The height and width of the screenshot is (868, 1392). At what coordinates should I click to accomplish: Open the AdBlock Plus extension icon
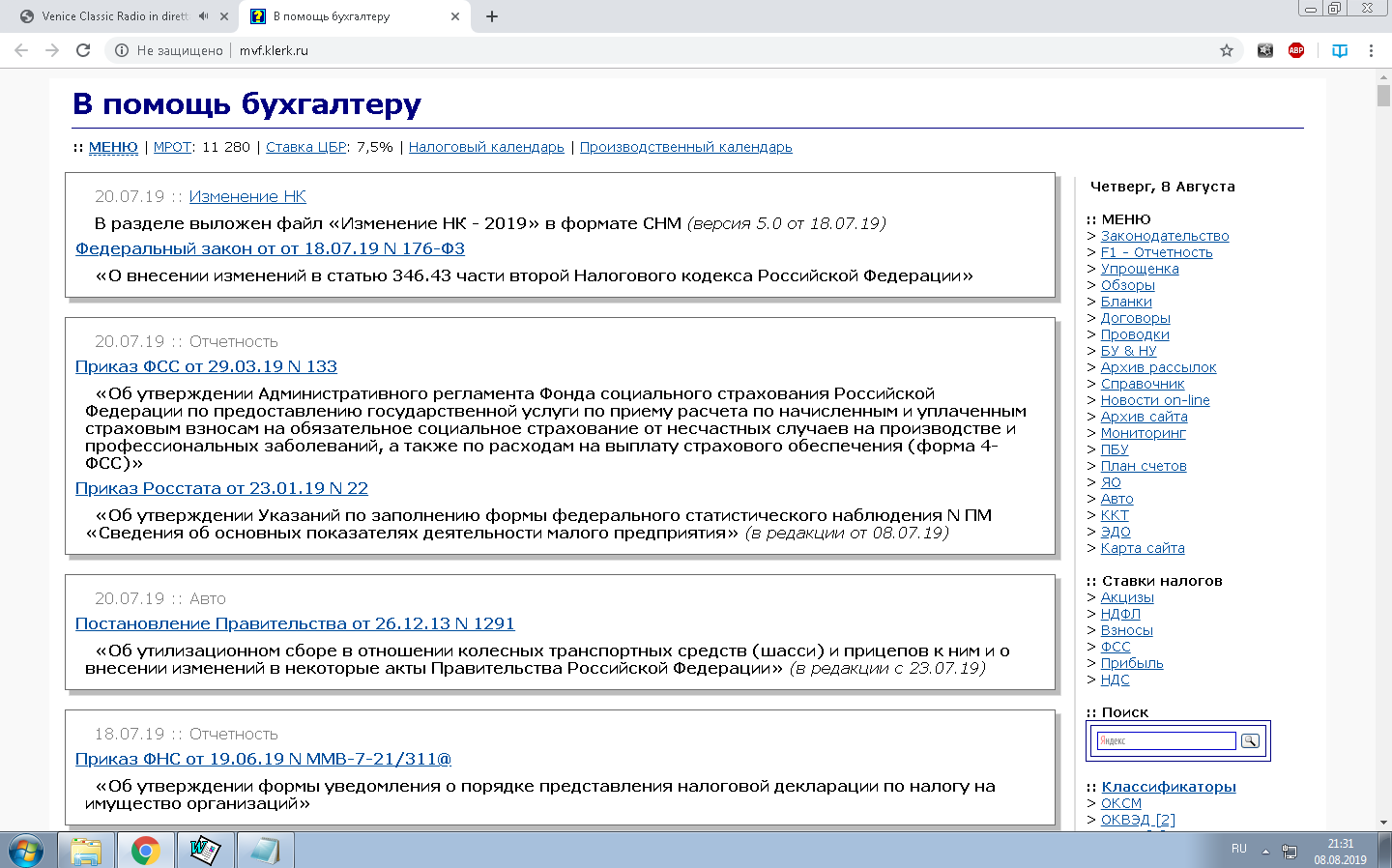1296,50
